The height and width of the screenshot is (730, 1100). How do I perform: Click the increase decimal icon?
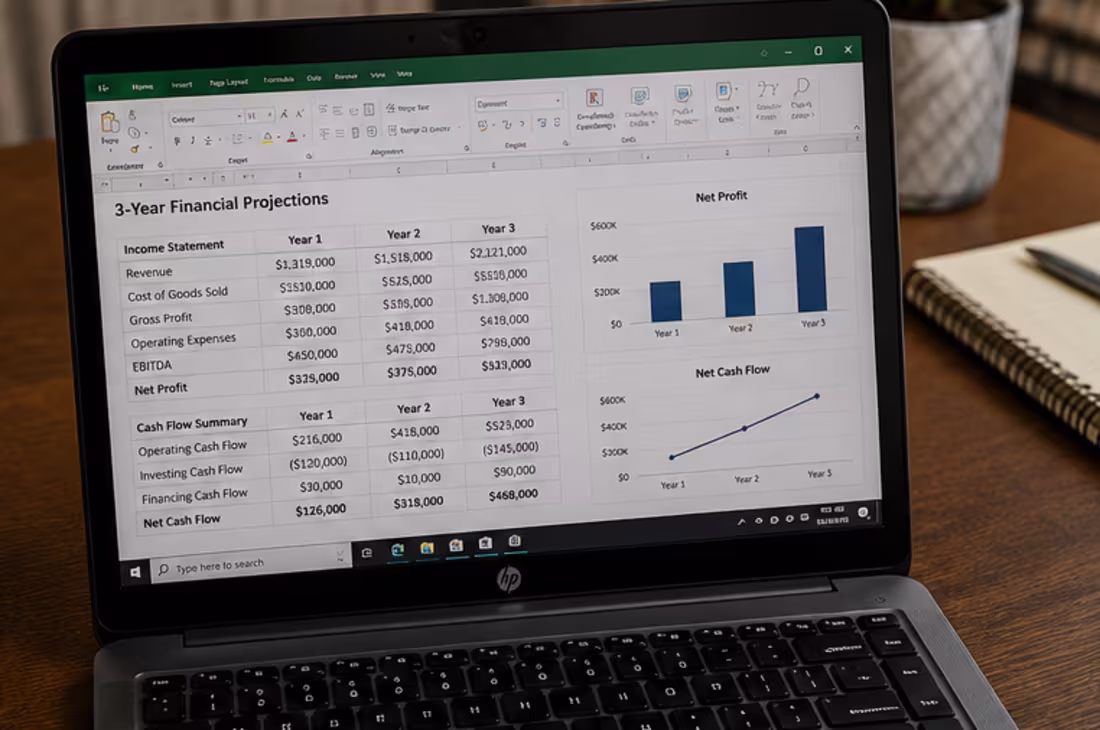tap(542, 123)
